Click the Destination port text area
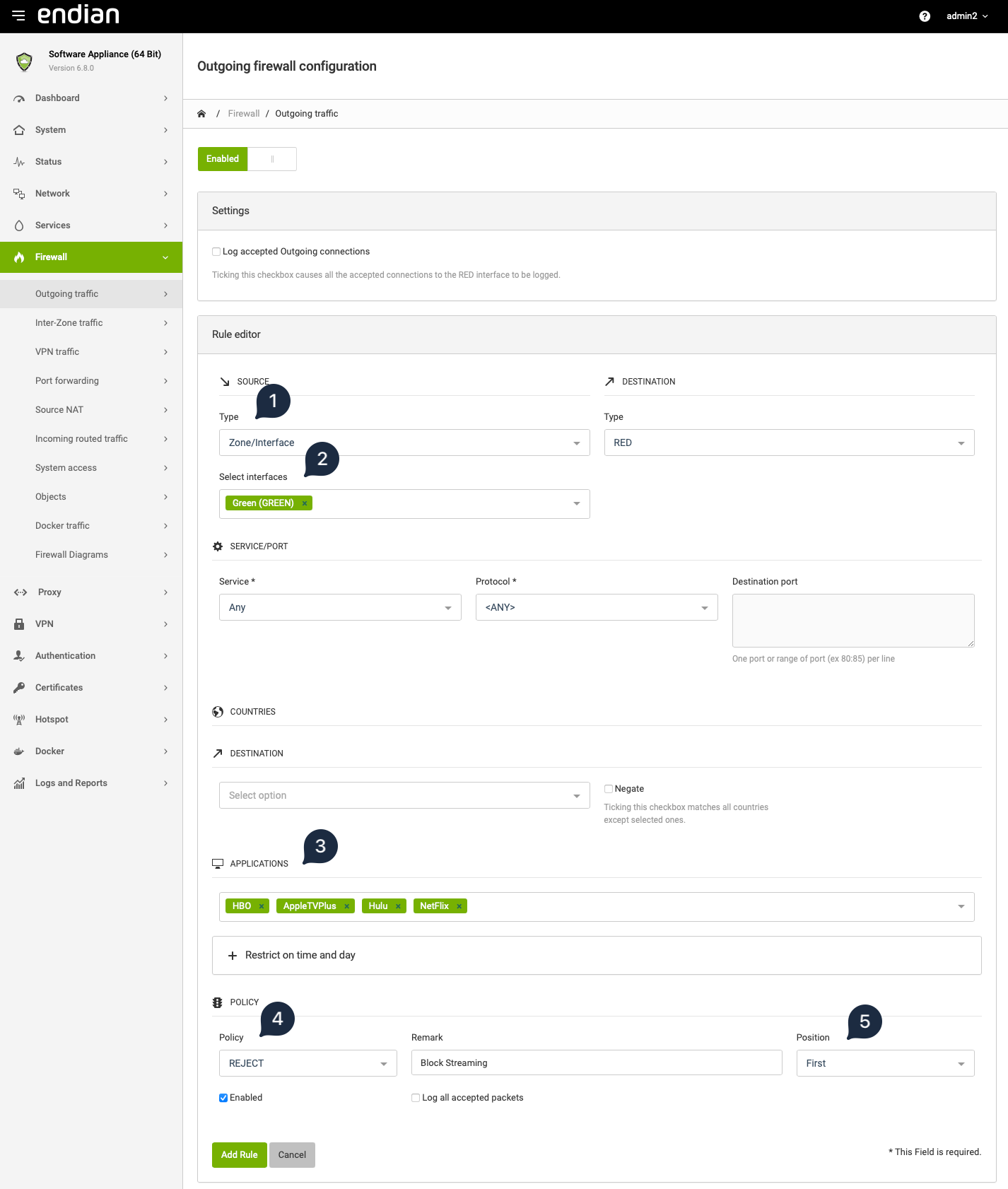This screenshot has height=1189, width=1008. pyautogui.click(x=853, y=621)
